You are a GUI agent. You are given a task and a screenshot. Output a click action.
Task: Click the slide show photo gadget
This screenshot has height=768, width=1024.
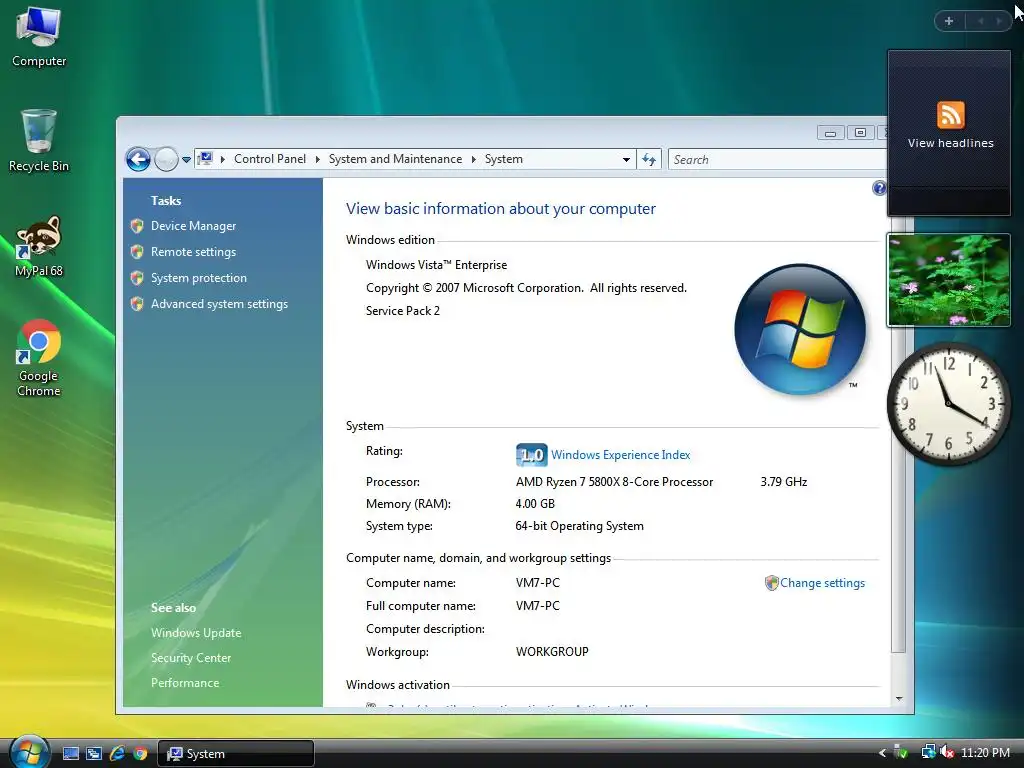tap(949, 280)
